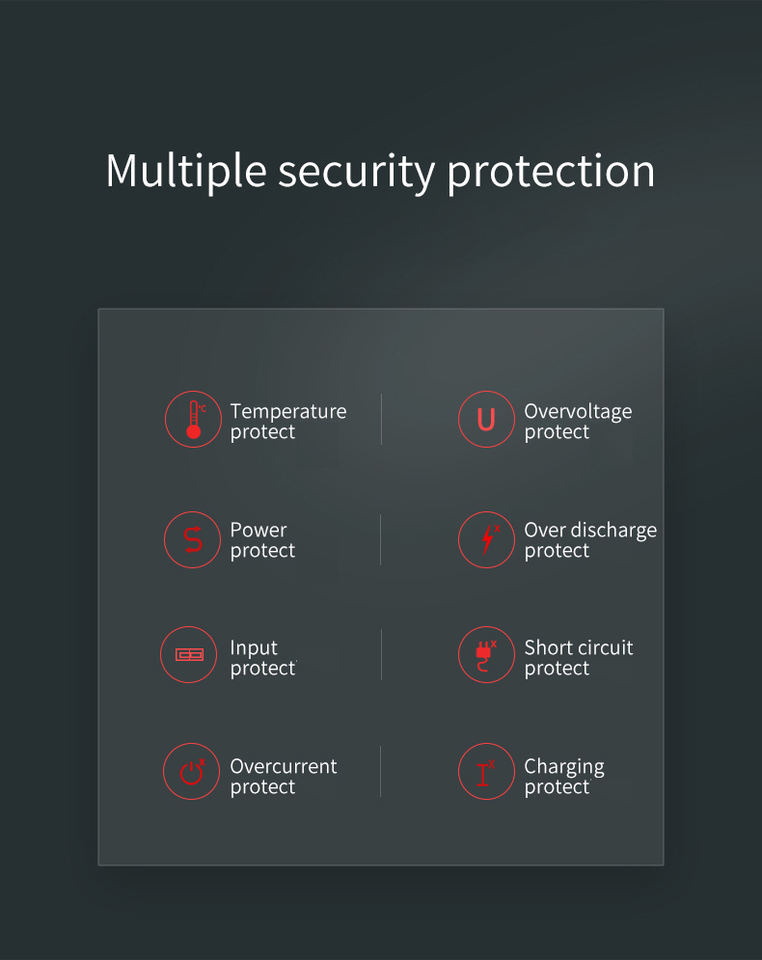Image resolution: width=762 pixels, height=960 pixels.
Task: Select the Input protect port icon
Action: (189, 655)
